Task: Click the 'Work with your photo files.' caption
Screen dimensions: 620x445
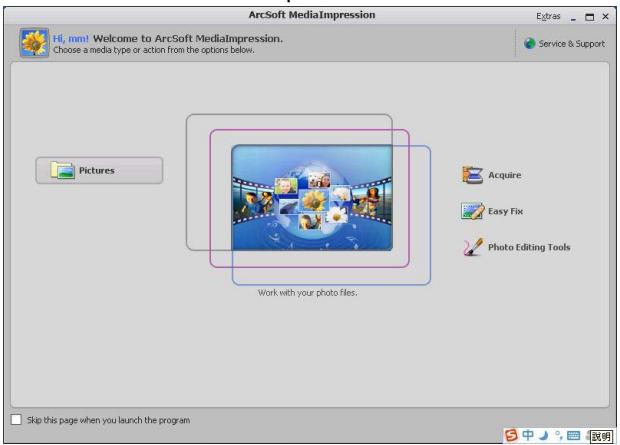Action: pyautogui.click(x=308, y=293)
